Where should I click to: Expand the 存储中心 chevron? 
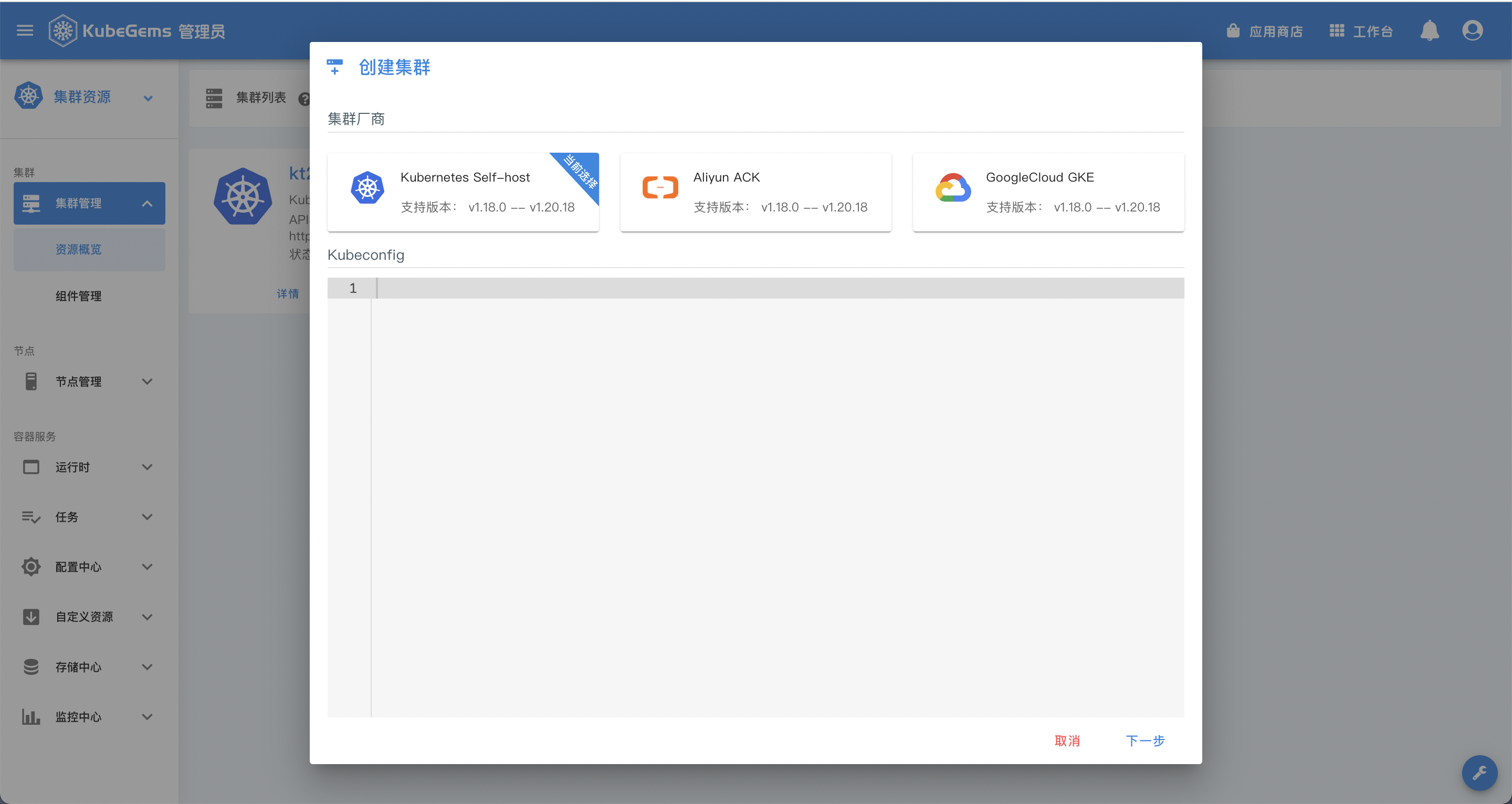pos(148,667)
